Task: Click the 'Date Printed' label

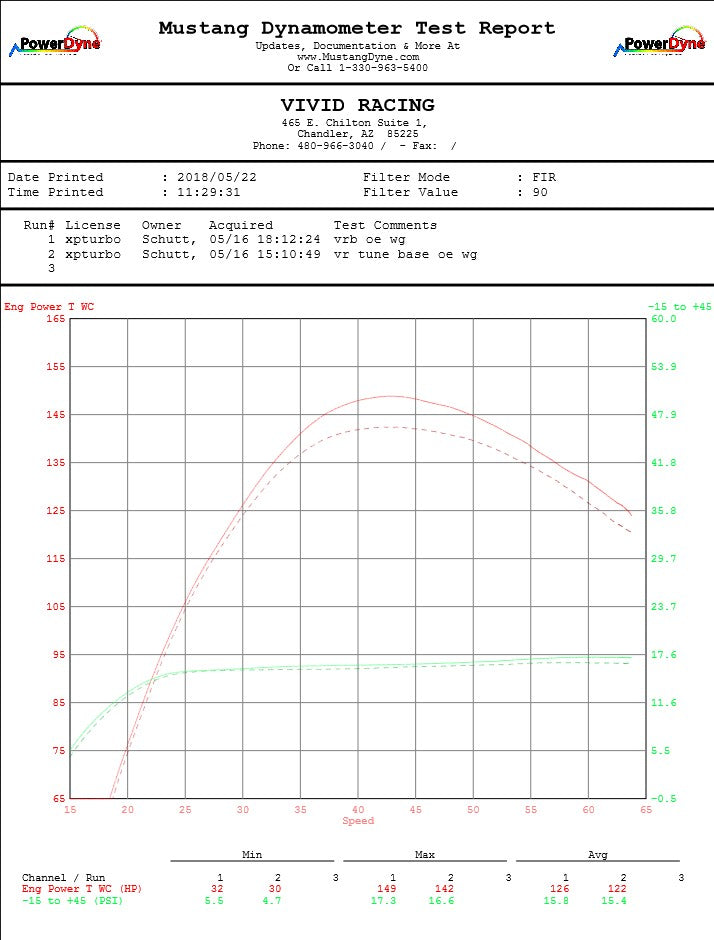Action: [55, 177]
